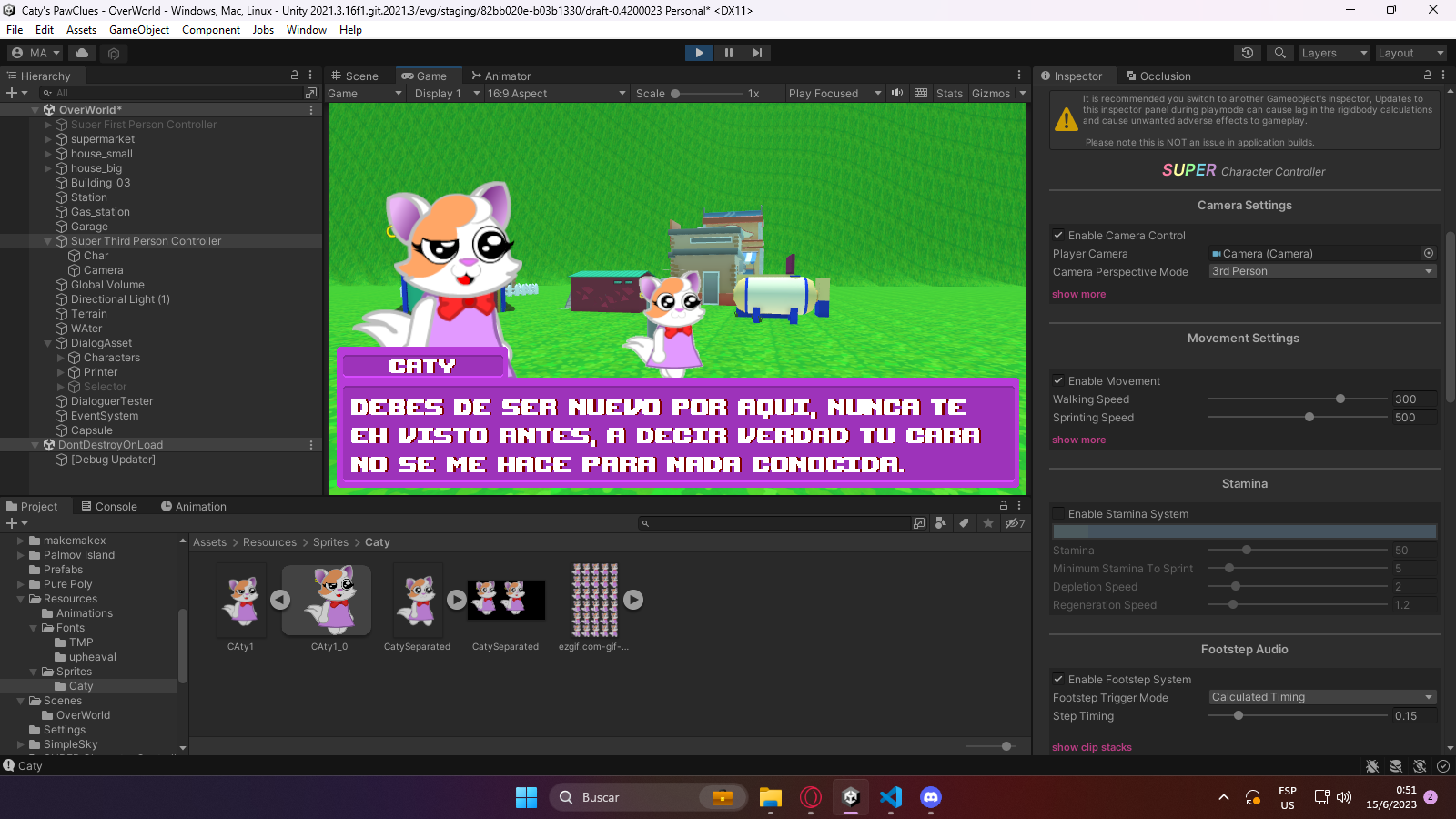Open Camera Perspective Mode dropdown
This screenshot has height=819, width=1456.
[x=1322, y=271]
